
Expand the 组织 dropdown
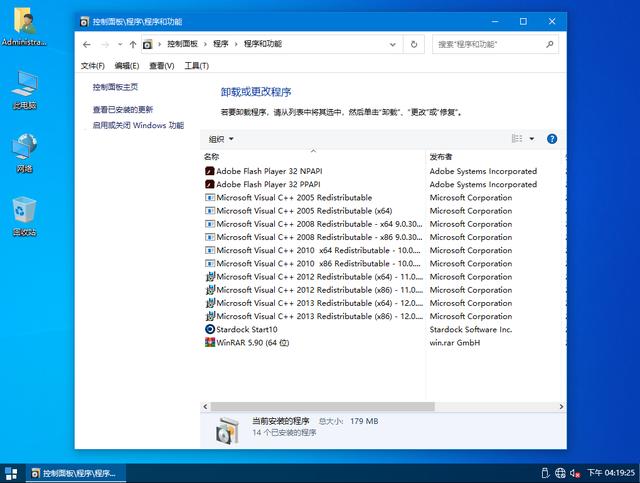click(221, 139)
